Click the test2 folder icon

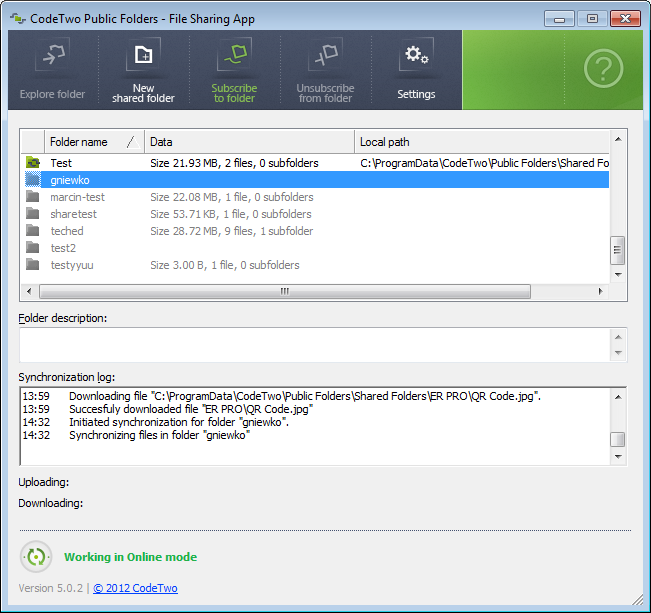(x=33, y=248)
